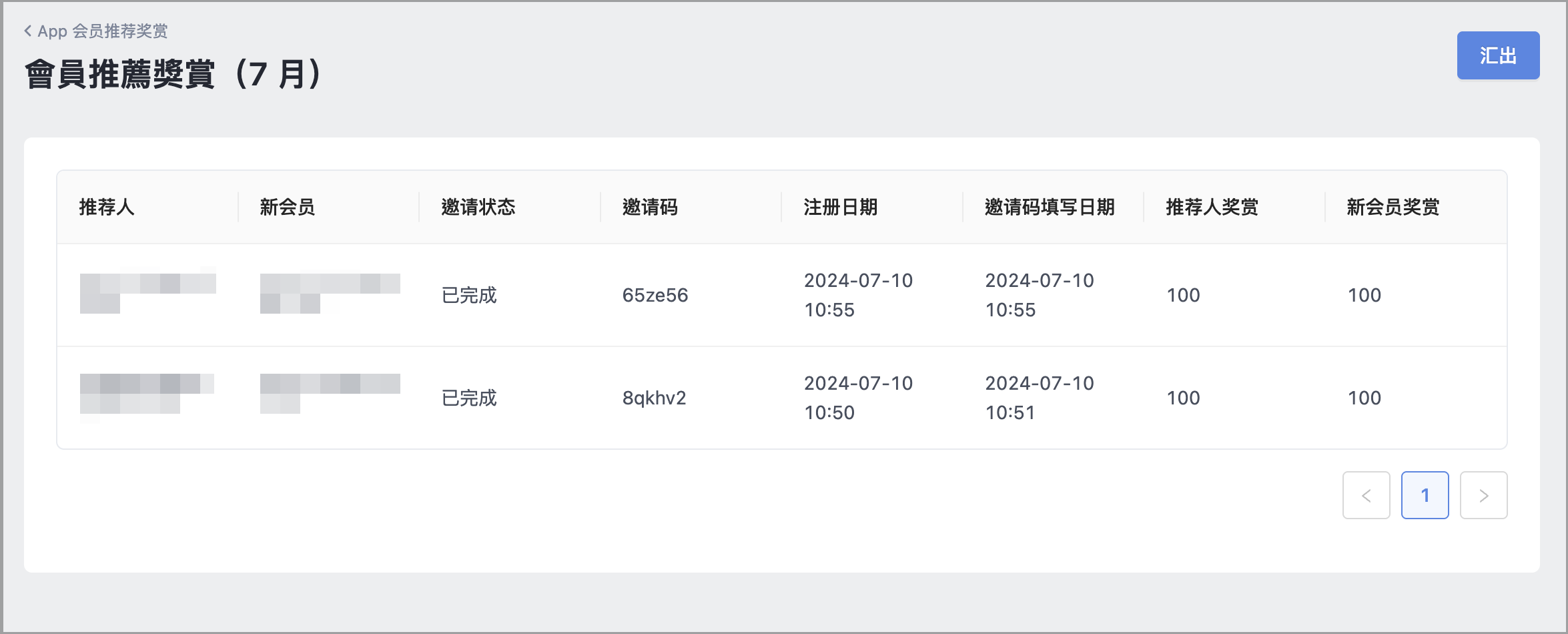Go to next page arrow
Image resolution: width=1568 pixels, height=634 pixels.
tap(1483, 495)
